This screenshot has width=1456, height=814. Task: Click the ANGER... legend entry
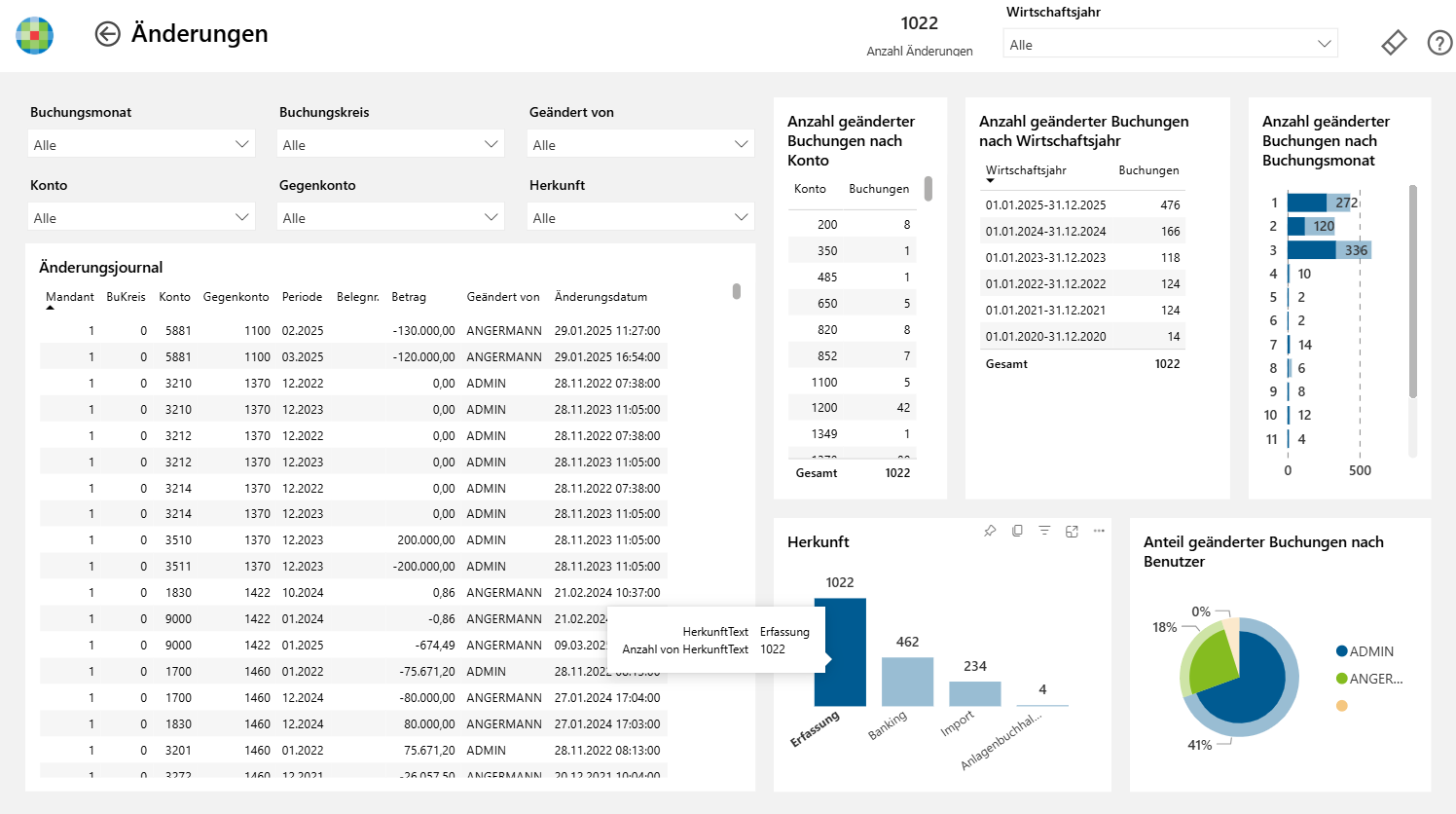(1369, 679)
